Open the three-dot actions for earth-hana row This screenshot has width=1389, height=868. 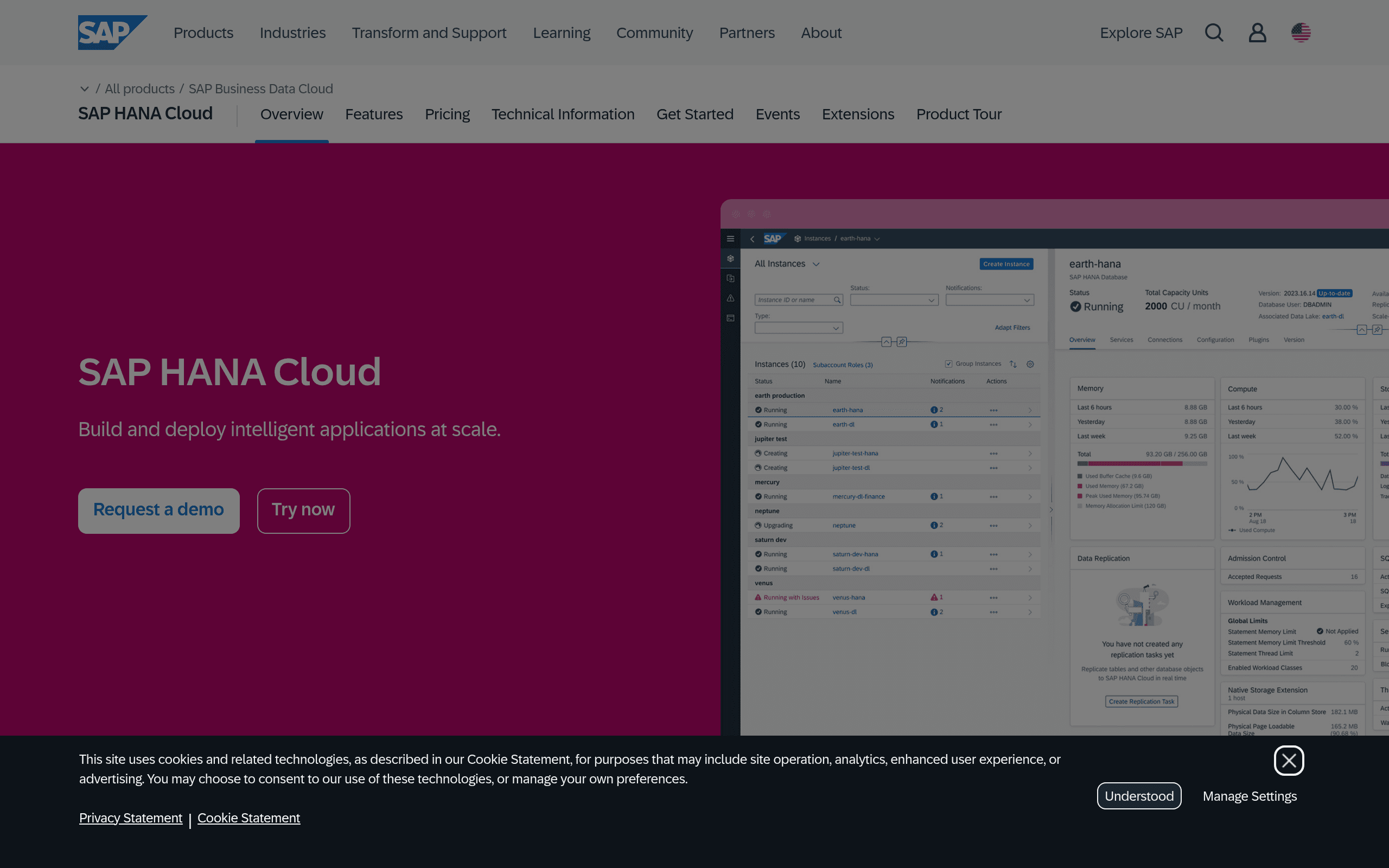tap(993, 411)
